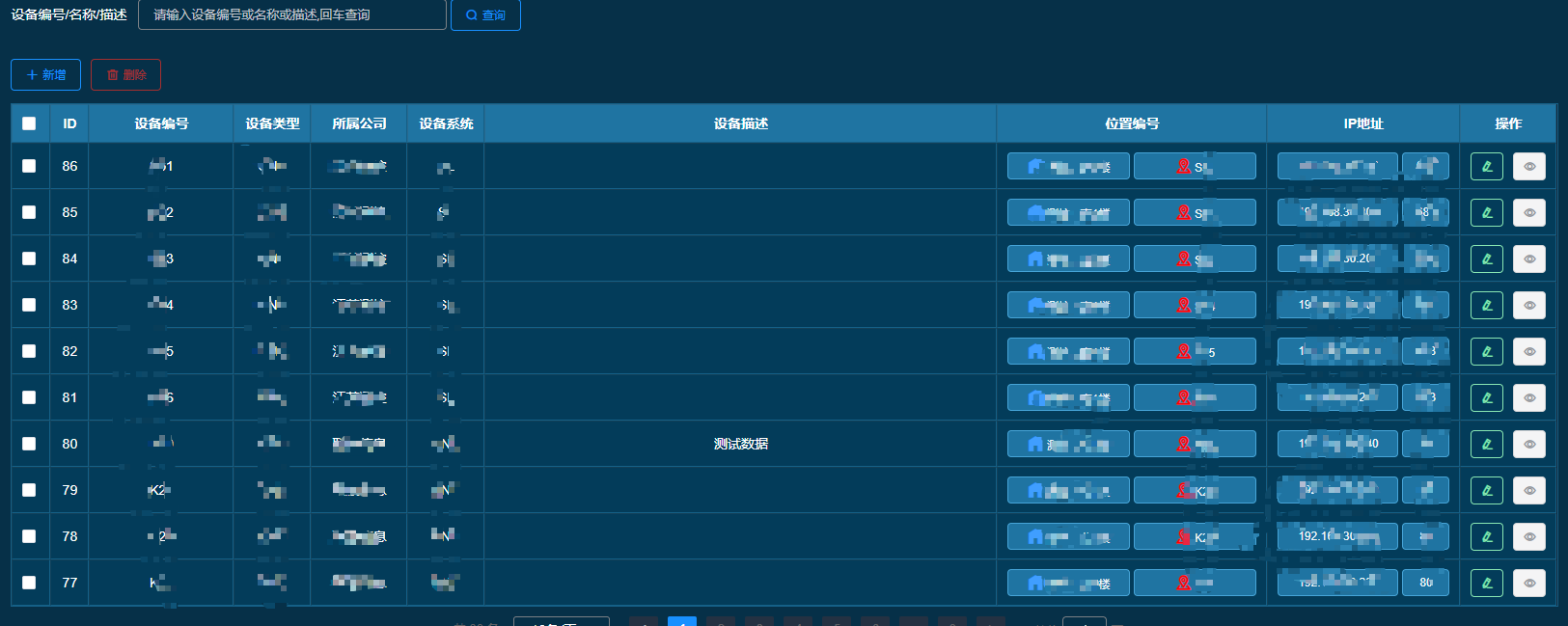
Task: View details of device ID 82
Action: [x=1529, y=351]
